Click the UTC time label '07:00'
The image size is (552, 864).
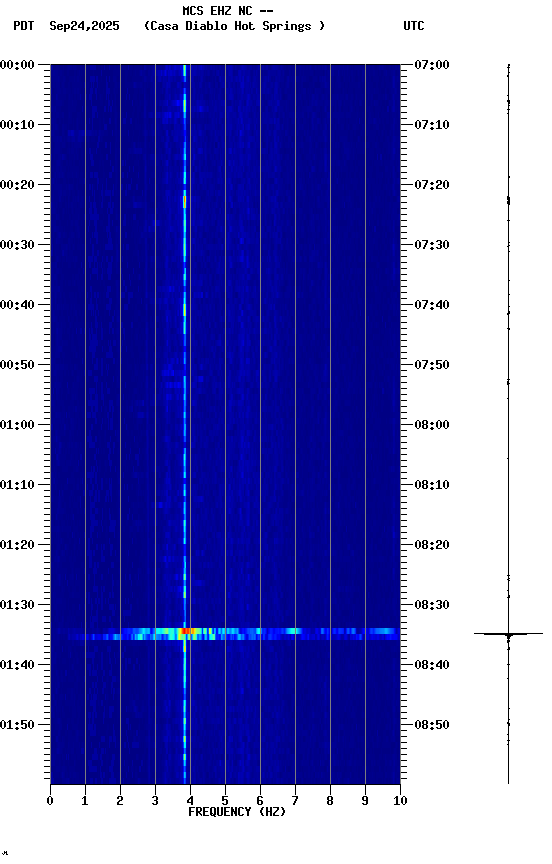[432, 65]
